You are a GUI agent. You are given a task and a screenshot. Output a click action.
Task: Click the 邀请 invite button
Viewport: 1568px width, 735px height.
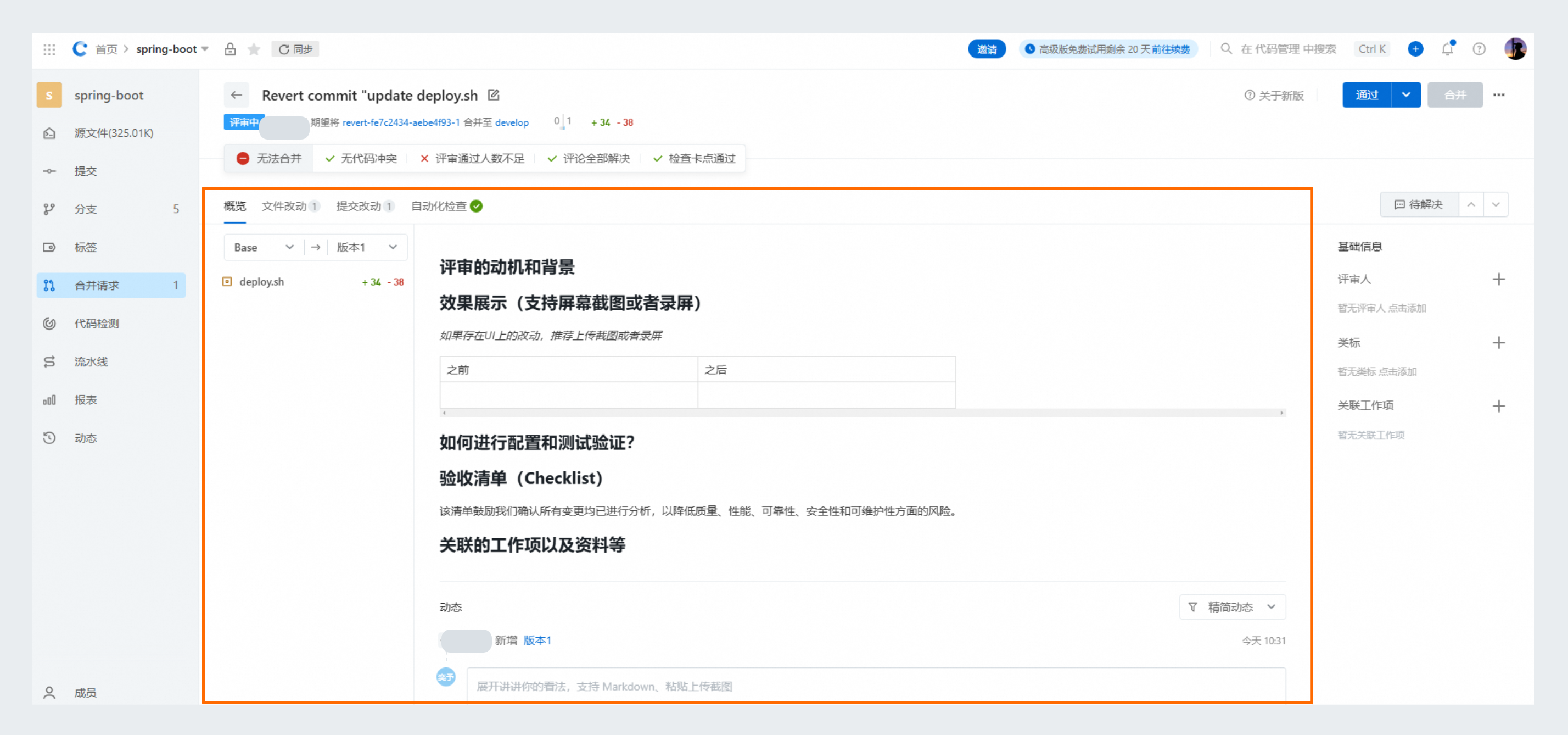click(x=987, y=49)
